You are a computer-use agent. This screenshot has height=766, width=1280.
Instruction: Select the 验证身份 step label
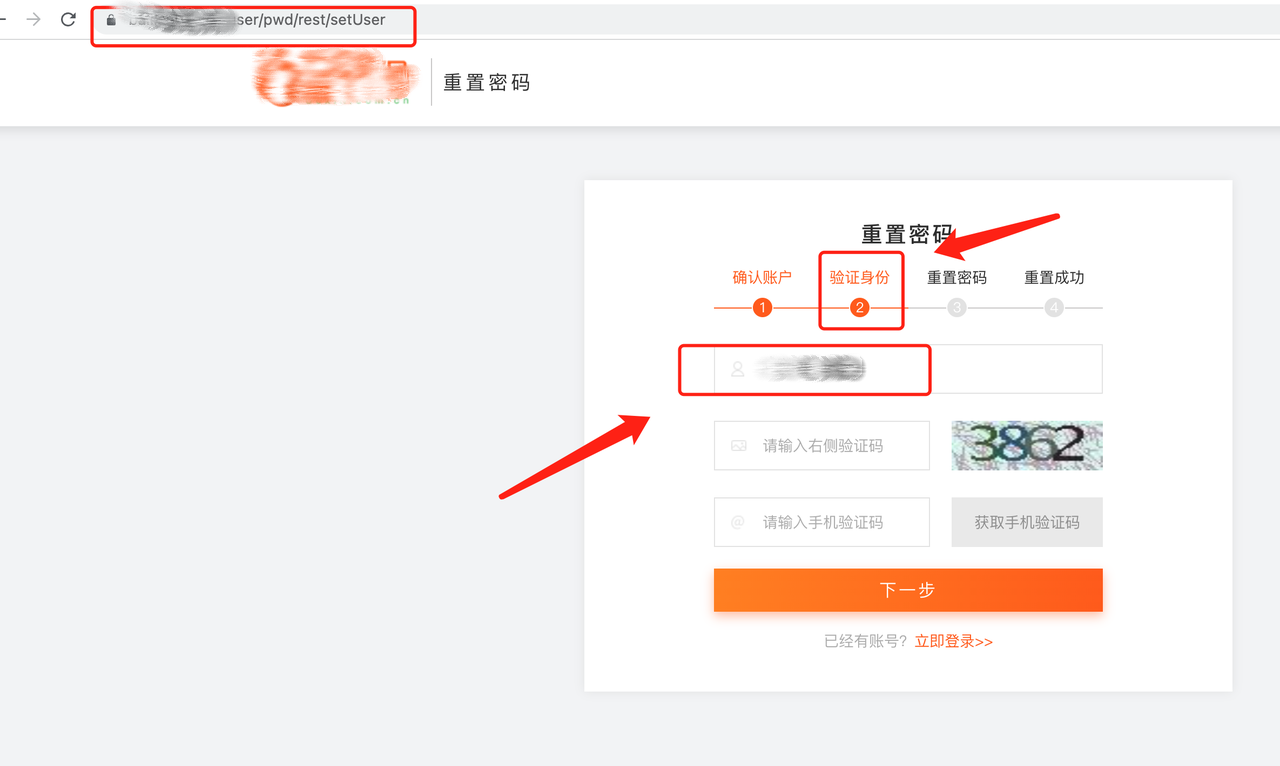[859, 278]
